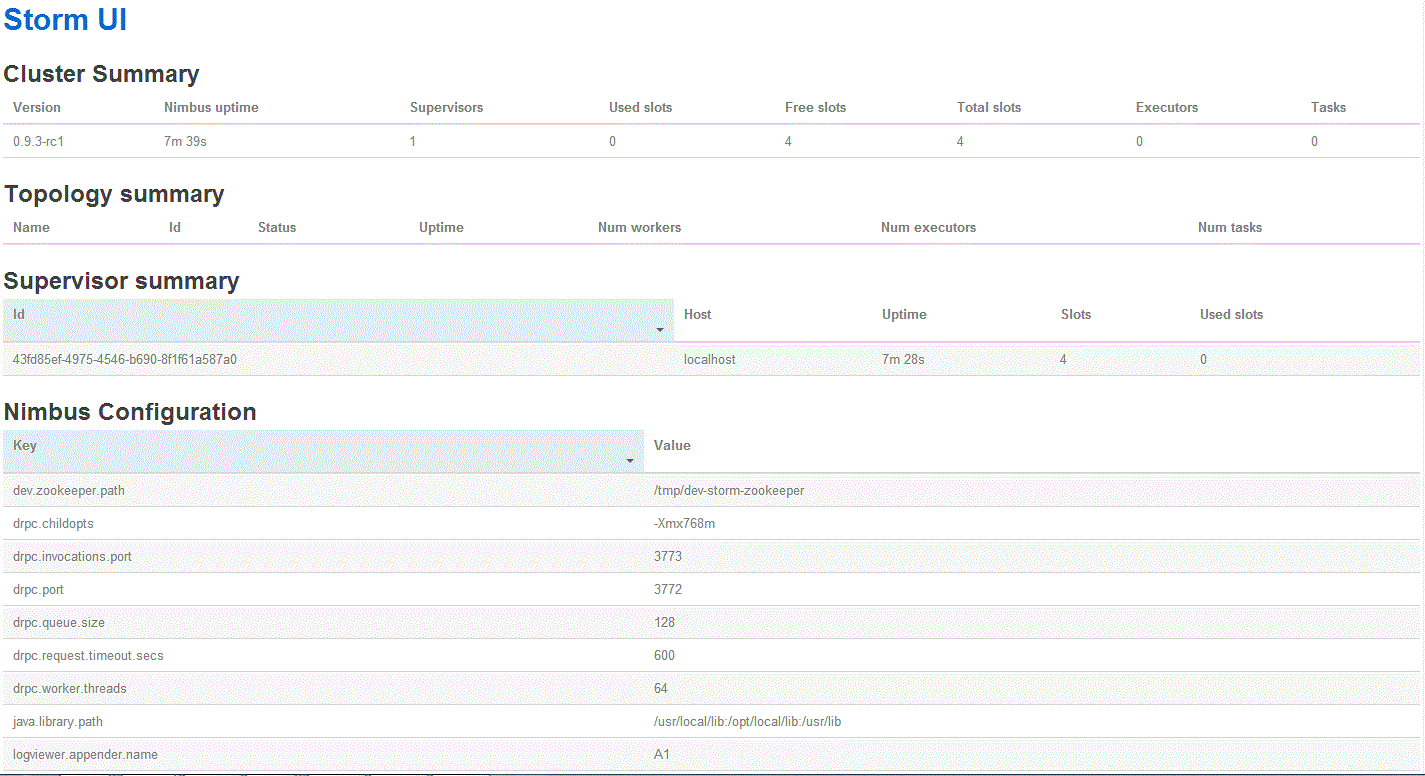Click the Free slots column header
Image resolution: width=1425 pixels, height=776 pixels.
(815, 107)
